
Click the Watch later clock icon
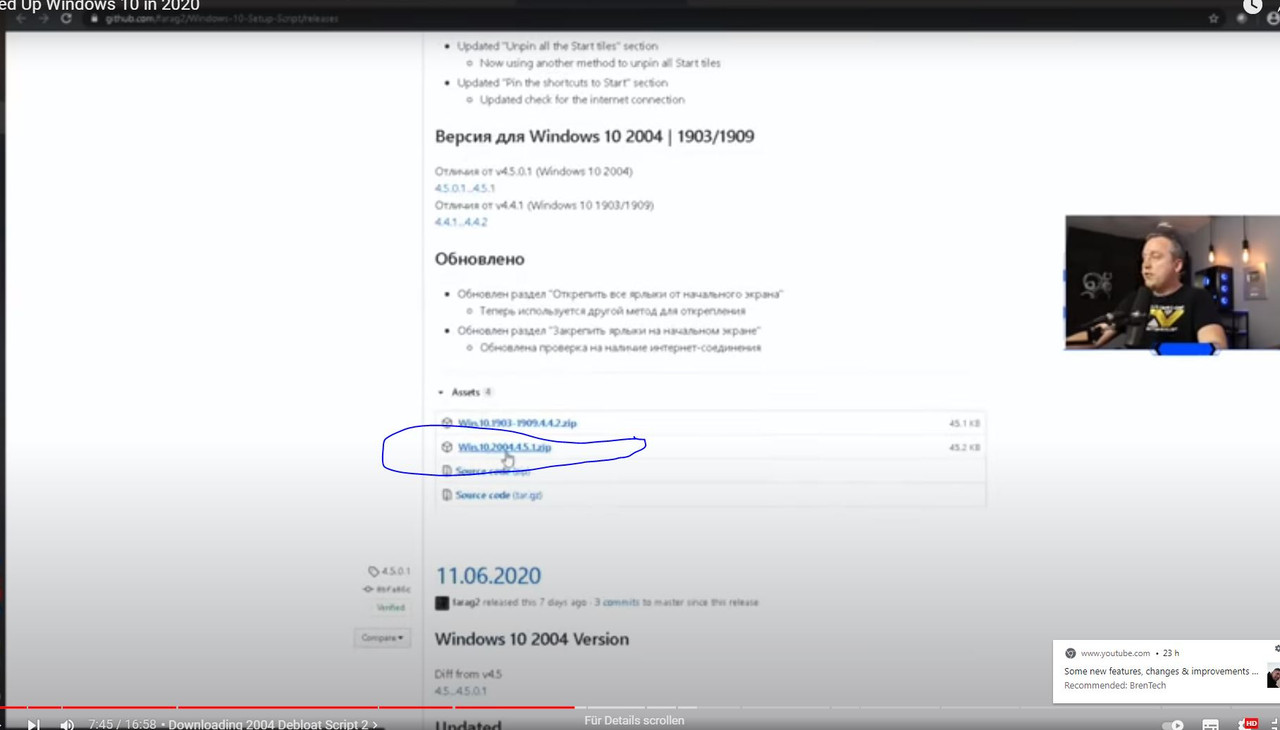click(1253, 7)
